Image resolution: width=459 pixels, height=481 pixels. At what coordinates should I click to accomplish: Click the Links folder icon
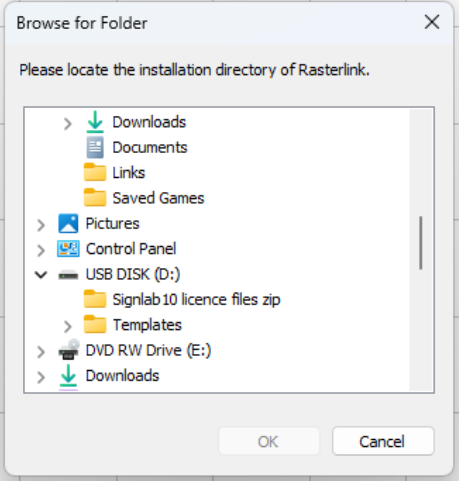click(95, 172)
